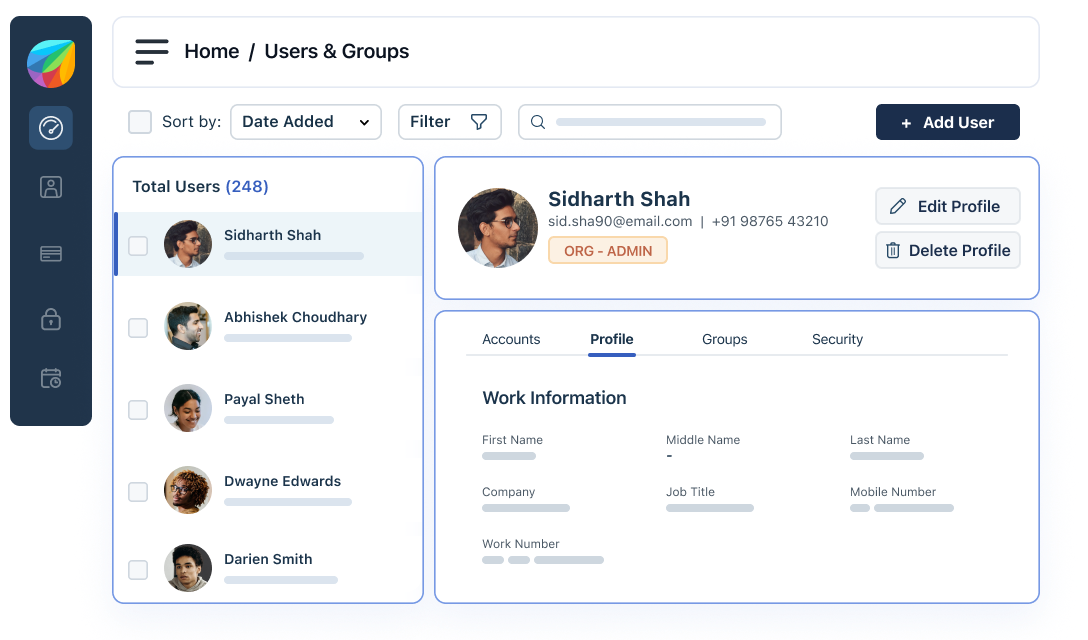Select the checkbox beside Payal Sheth

click(x=138, y=408)
